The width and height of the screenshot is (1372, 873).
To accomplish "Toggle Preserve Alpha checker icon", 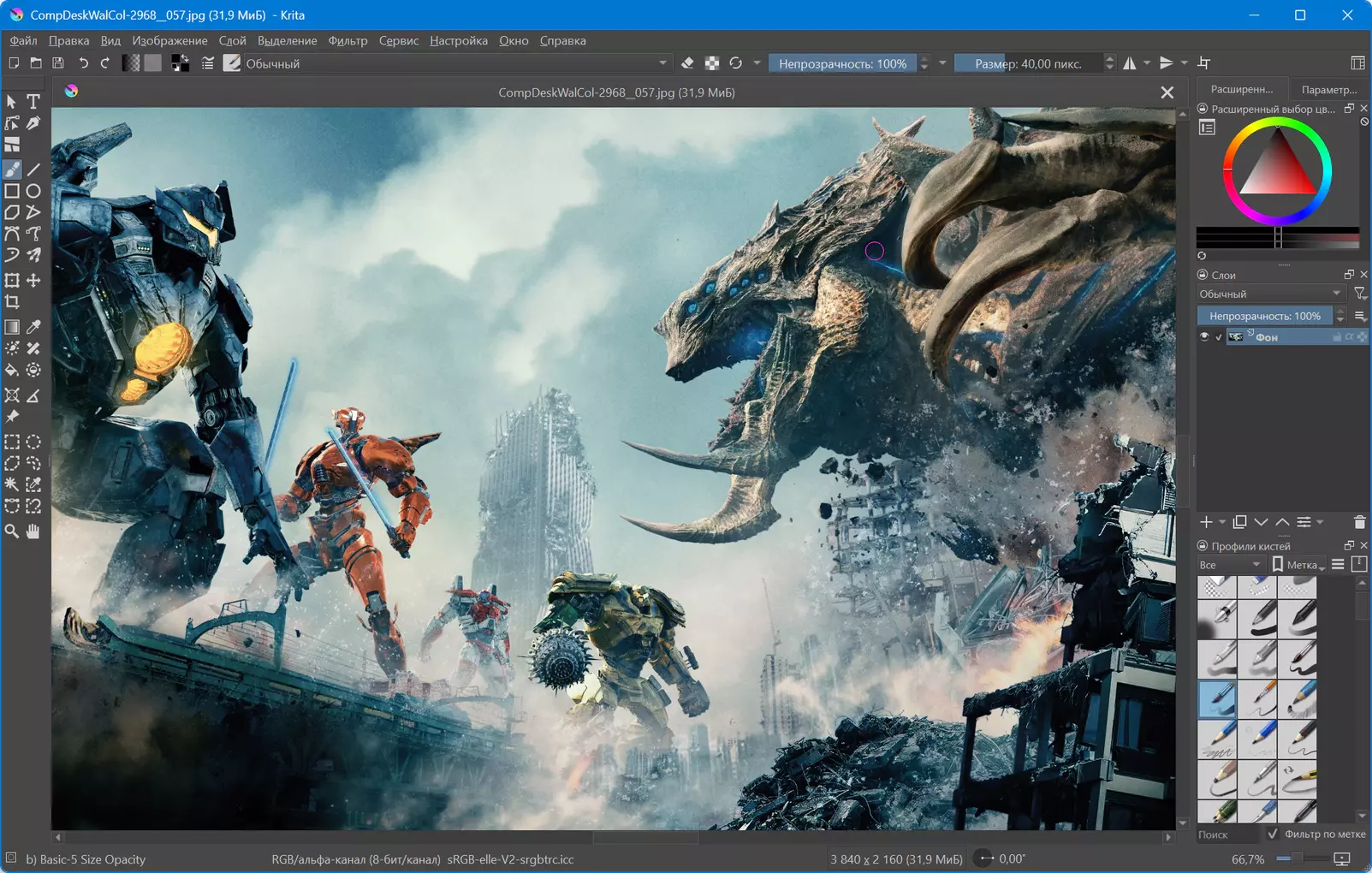I will coord(711,63).
